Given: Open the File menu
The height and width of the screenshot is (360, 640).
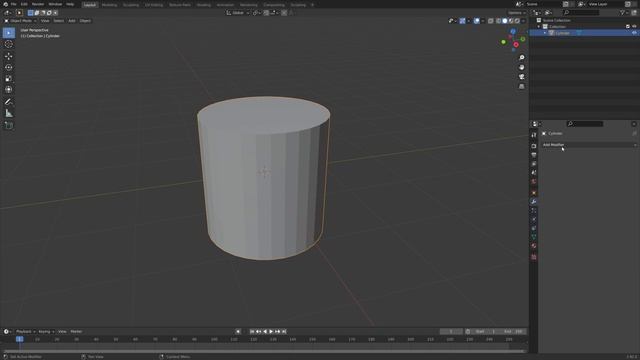Looking at the screenshot, I should click(13, 4).
